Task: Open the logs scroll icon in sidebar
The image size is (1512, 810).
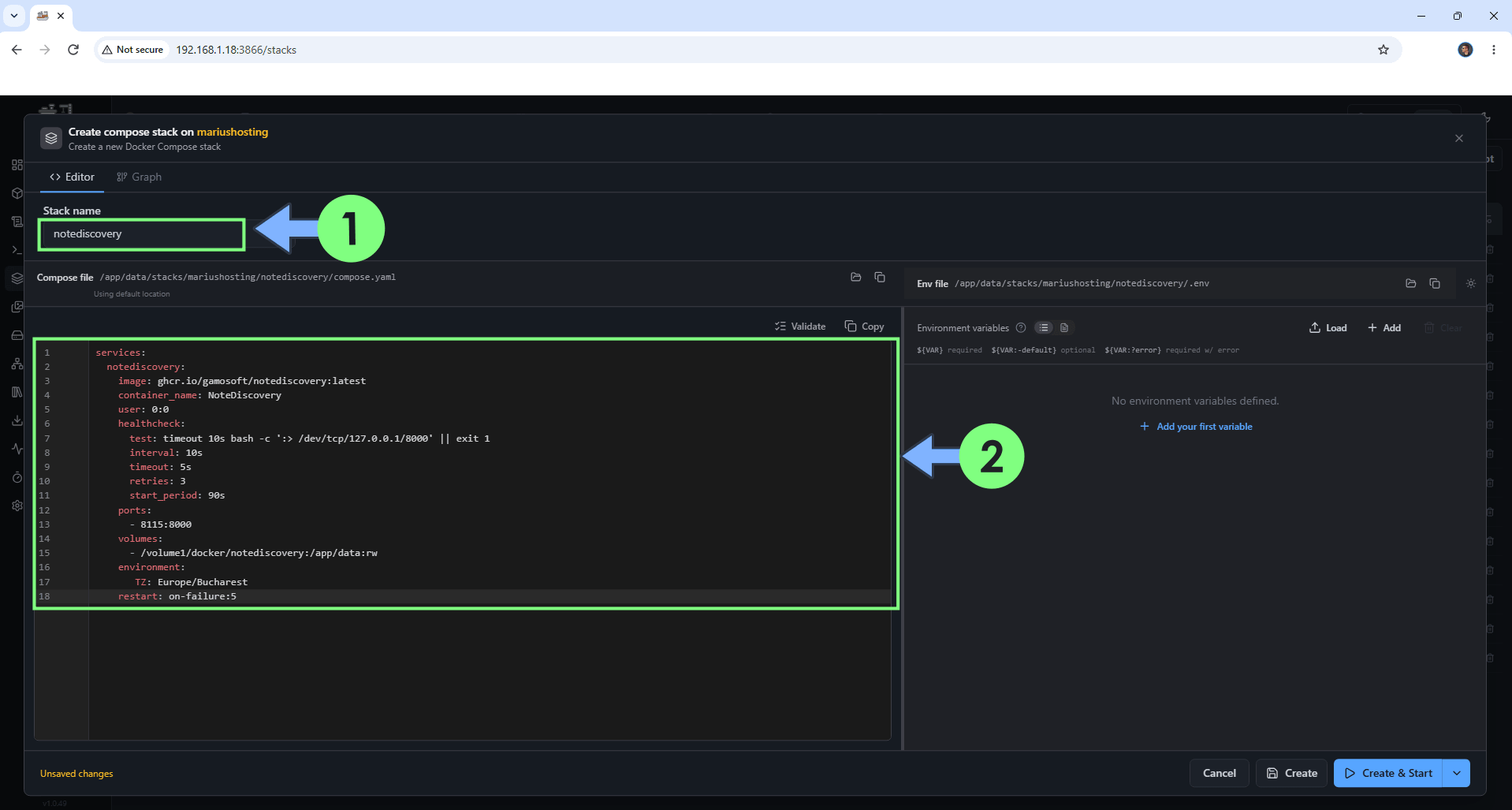Action: [x=17, y=222]
